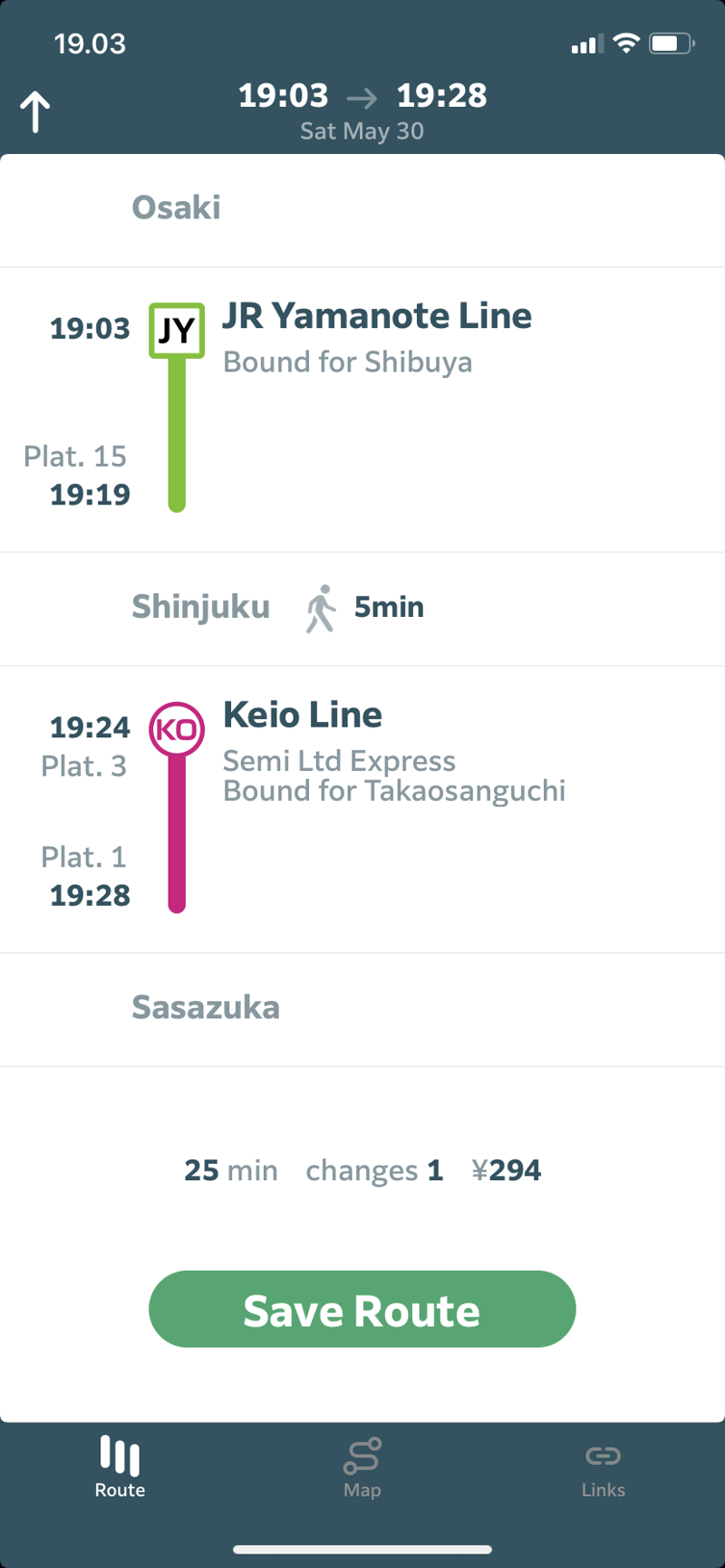
Task: Tap the Map tab icon
Action: click(362, 1455)
